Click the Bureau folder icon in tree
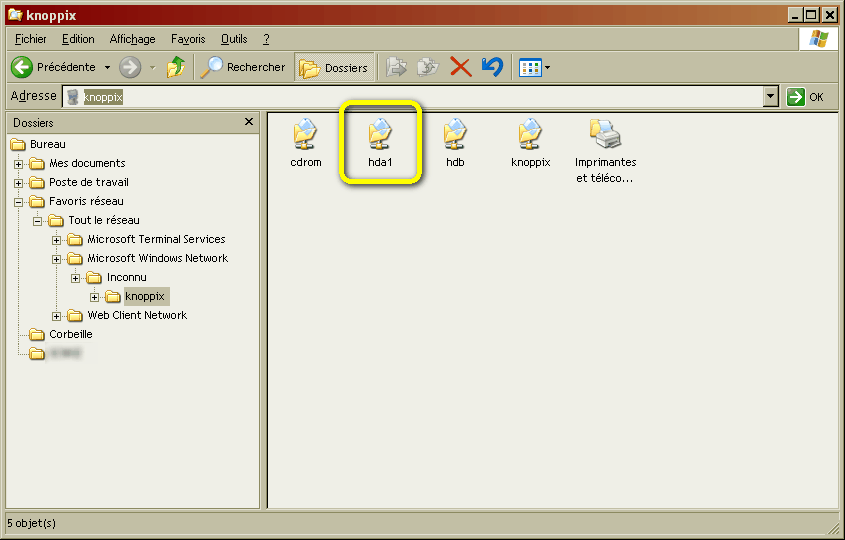The height and width of the screenshot is (540, 845). pos(18,144)
